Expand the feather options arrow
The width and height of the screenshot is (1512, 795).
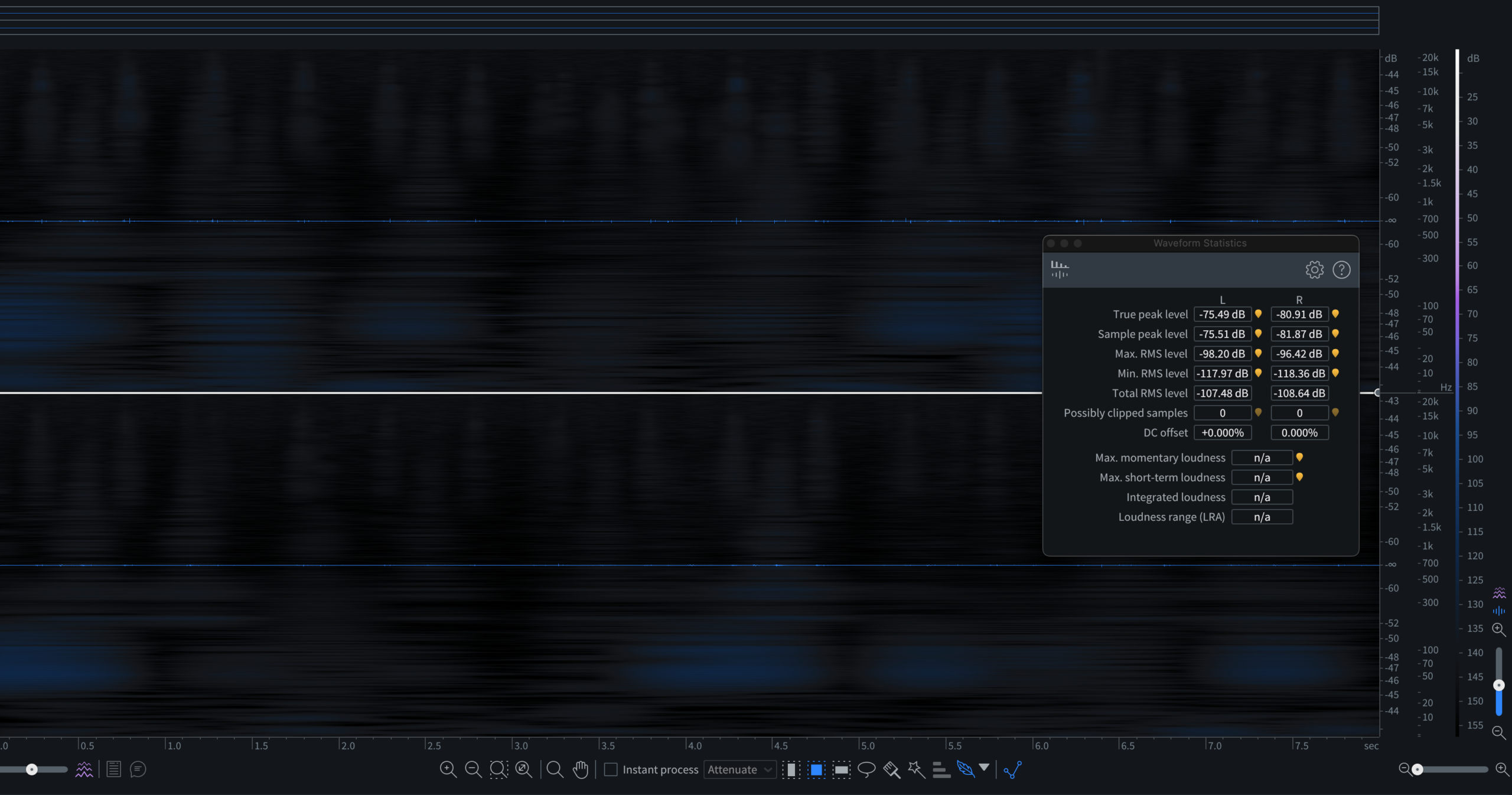[984, 767]
